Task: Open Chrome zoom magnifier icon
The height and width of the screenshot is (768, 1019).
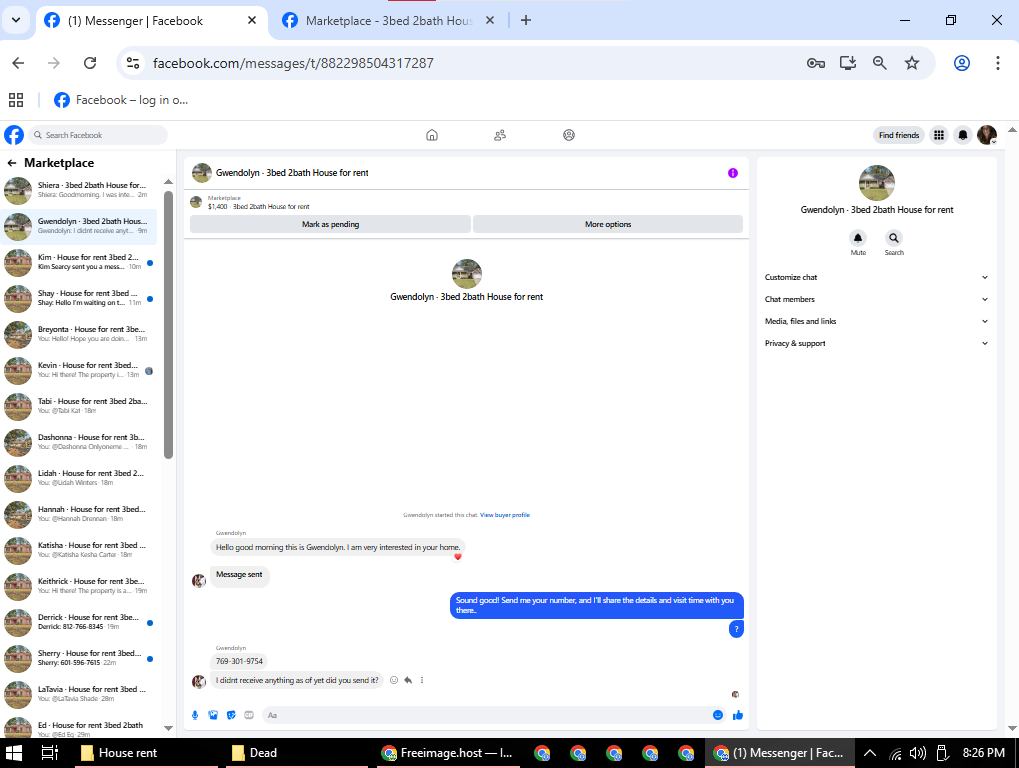Action: pos(879,63)
